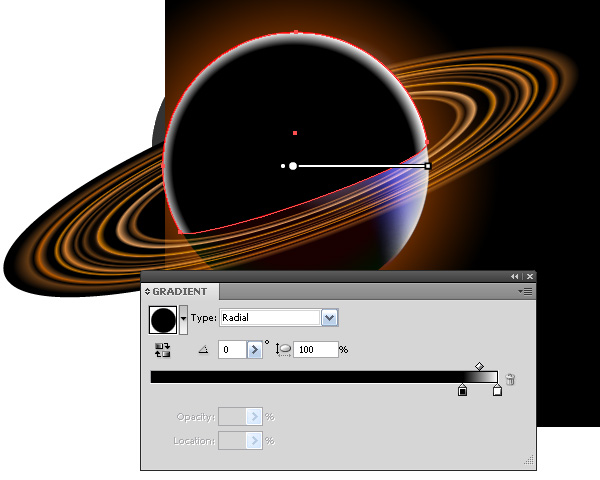This screenshot has height=480, width=600.
Task: Click the aspect ratio icon
Action: (x=284, y=350)
